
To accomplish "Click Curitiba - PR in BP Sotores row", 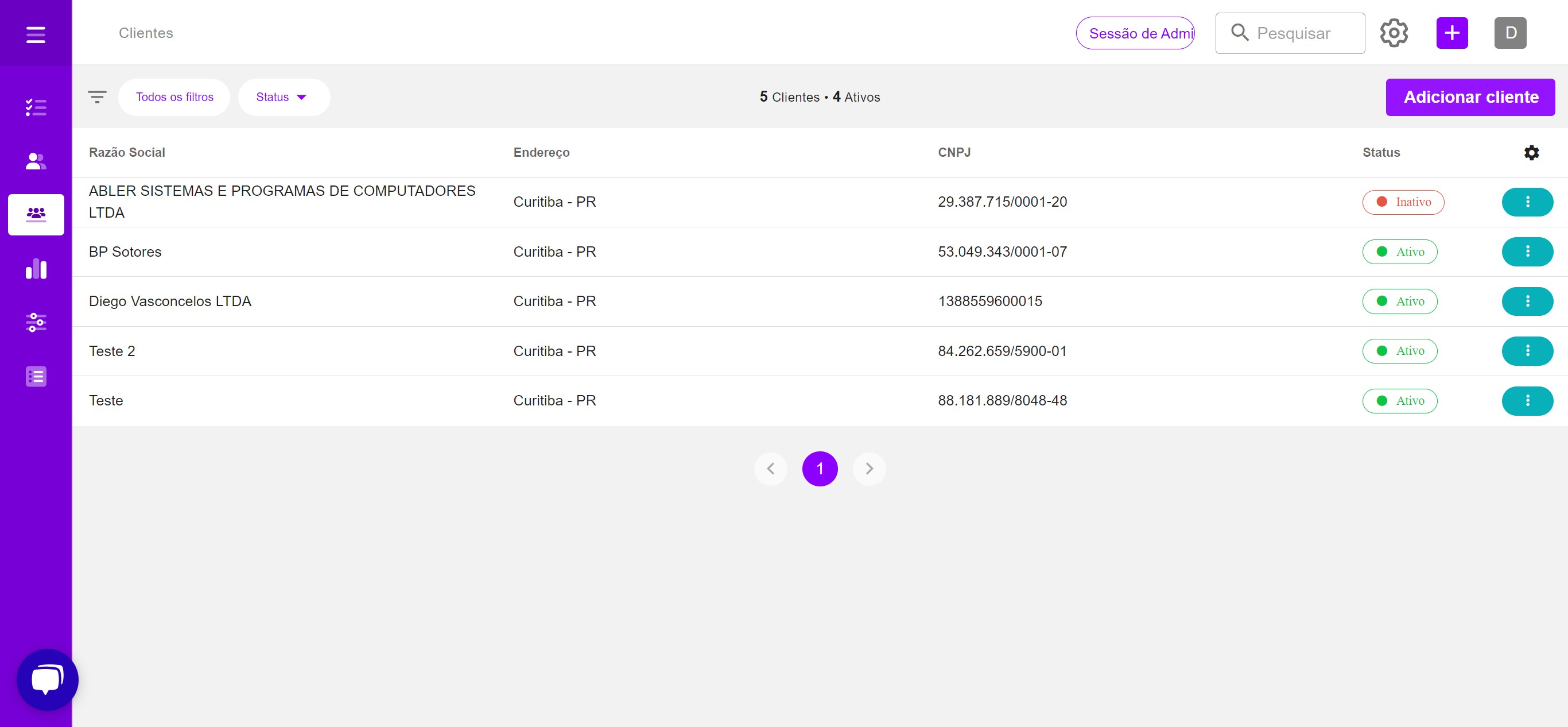I will point(554,252).
